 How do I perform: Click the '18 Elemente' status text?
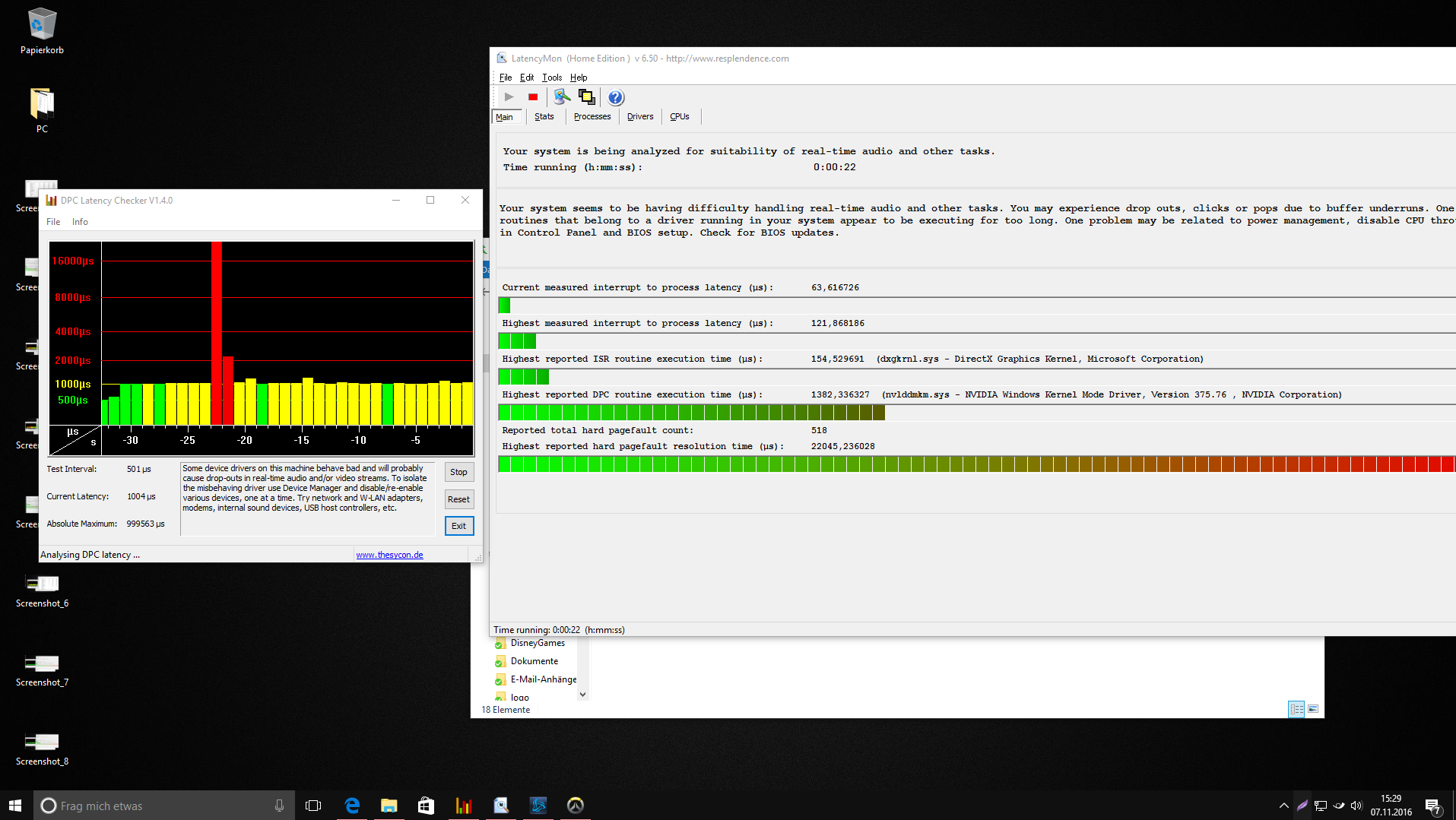(506, 710)
